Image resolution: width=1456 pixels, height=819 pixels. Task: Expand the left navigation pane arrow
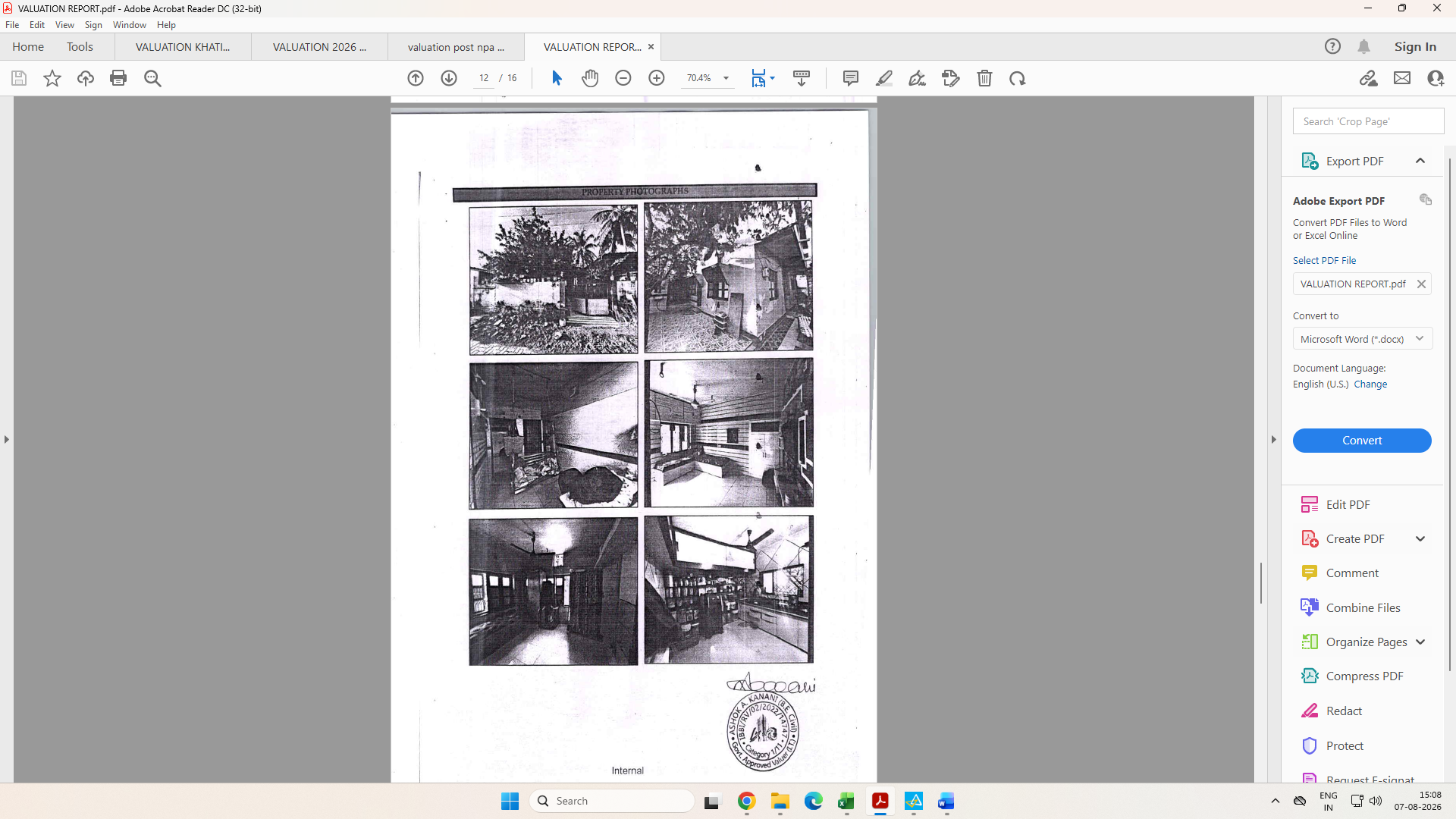pos(7,440)
